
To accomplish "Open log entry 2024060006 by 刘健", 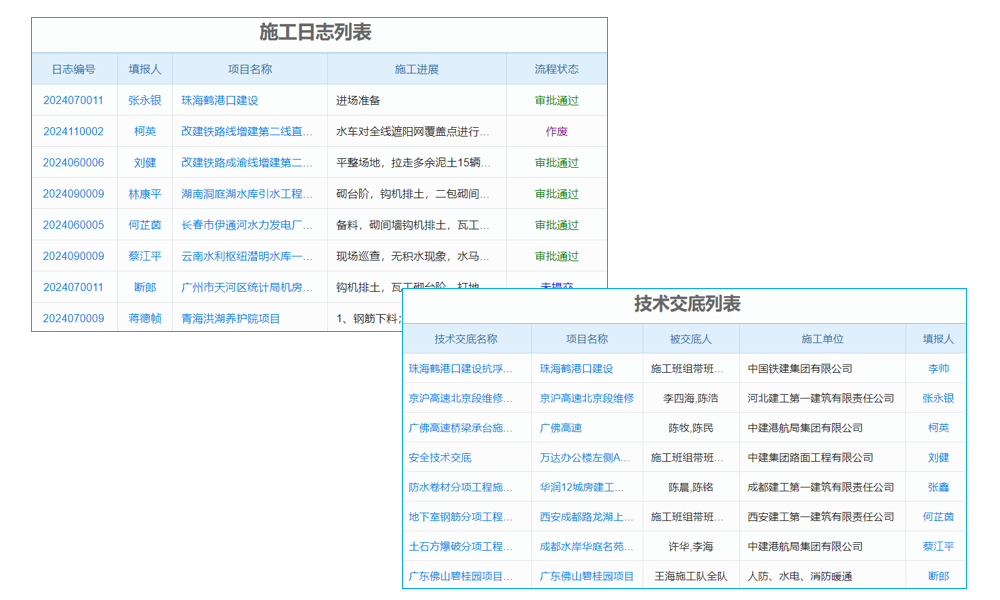I will [x=73, y=162].
